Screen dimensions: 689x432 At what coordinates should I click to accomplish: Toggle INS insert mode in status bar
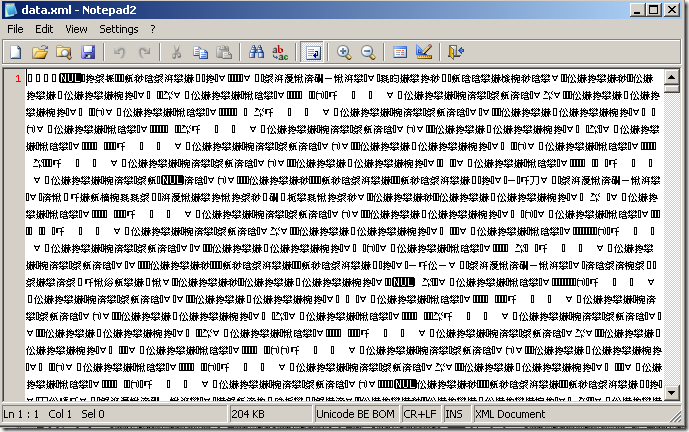[x=452, y=414]
